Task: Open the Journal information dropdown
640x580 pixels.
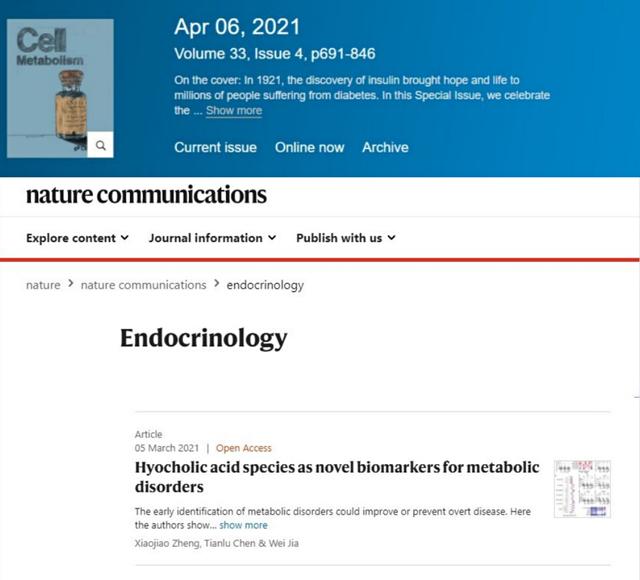Action: click(213, 238)
